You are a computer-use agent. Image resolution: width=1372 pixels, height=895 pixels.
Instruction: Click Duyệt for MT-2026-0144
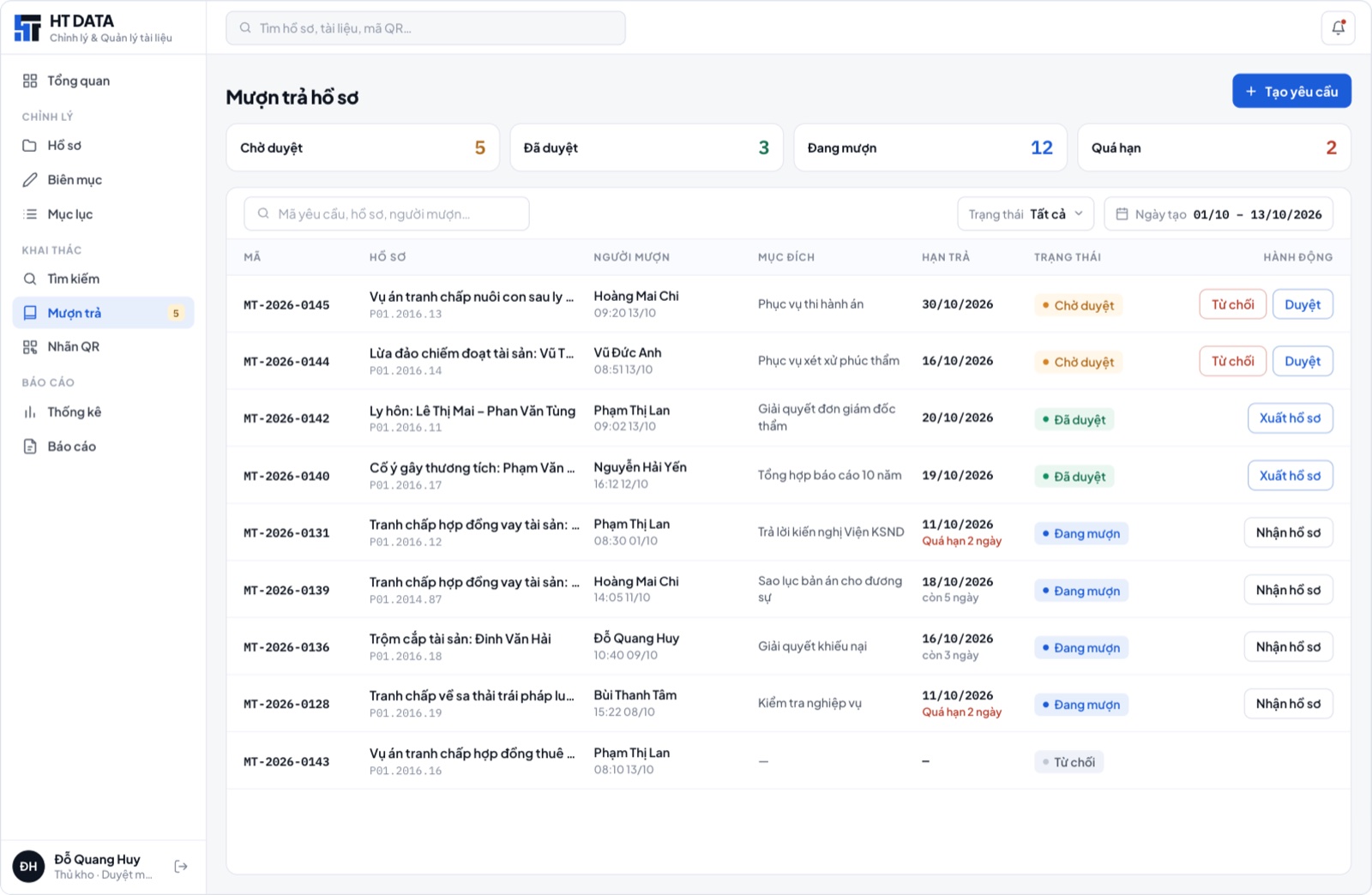[x=1303, y=361]
